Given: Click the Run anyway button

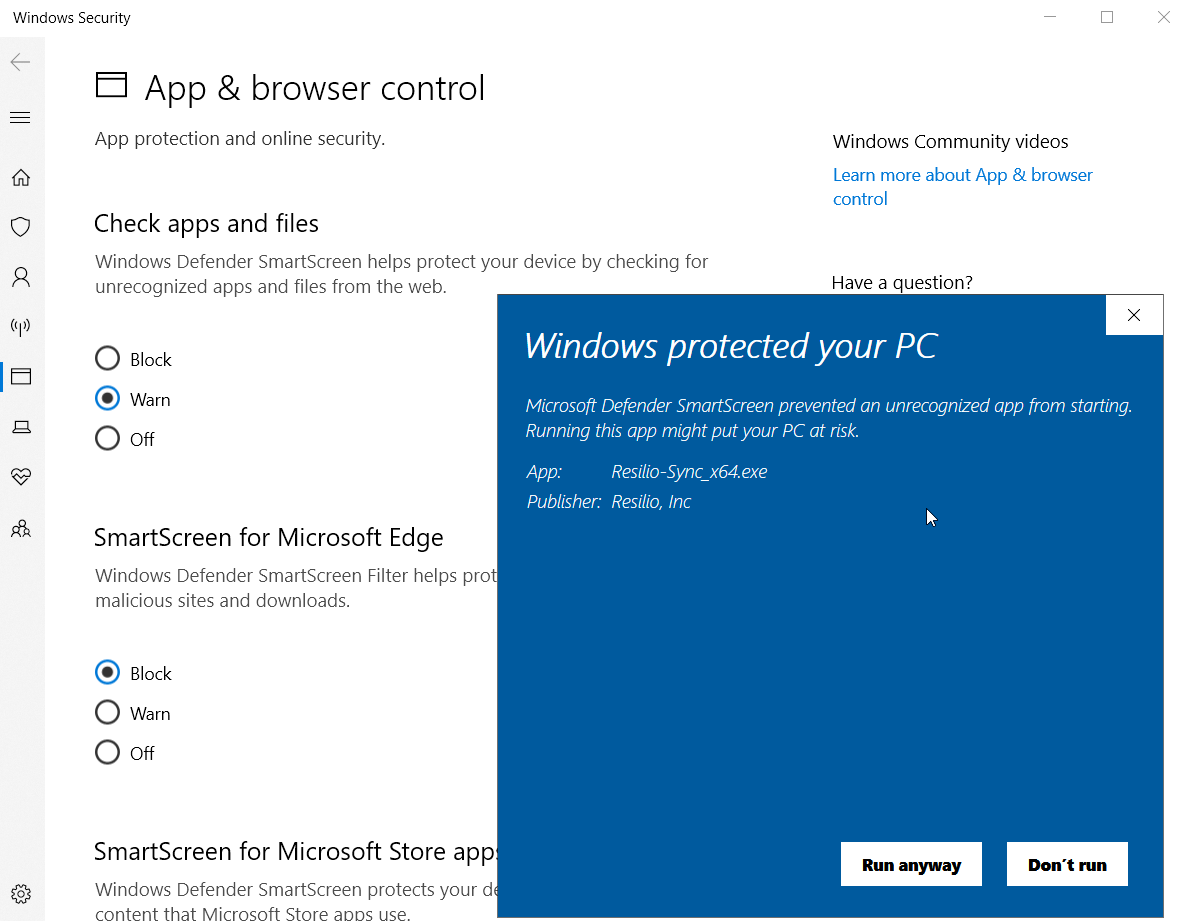Looking at the screenshot, I should (911, 864).
